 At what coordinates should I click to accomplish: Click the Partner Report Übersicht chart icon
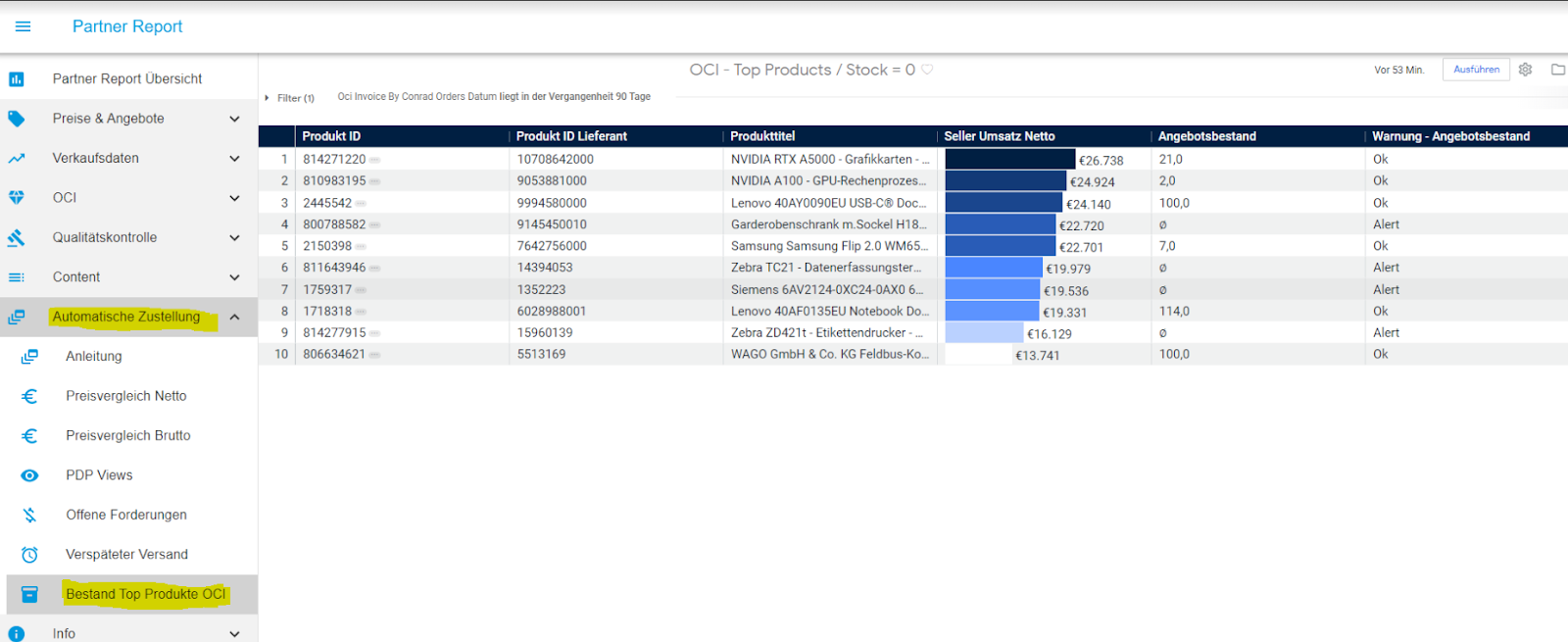tap(17, 79)
